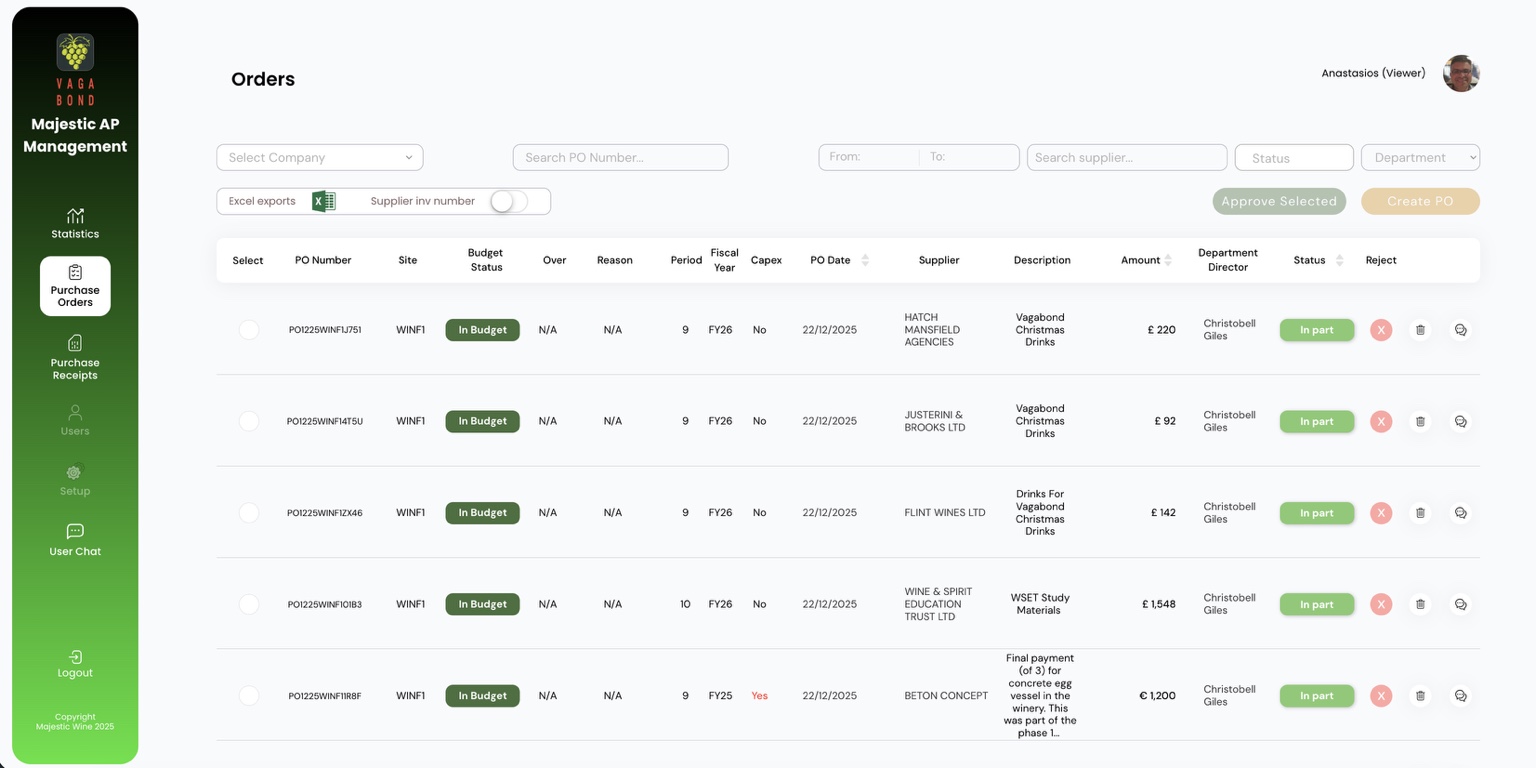1536x768 pixels.
Task: Sort by PO Date arrows
Action: pyautogui.click(x=865, y=260)
